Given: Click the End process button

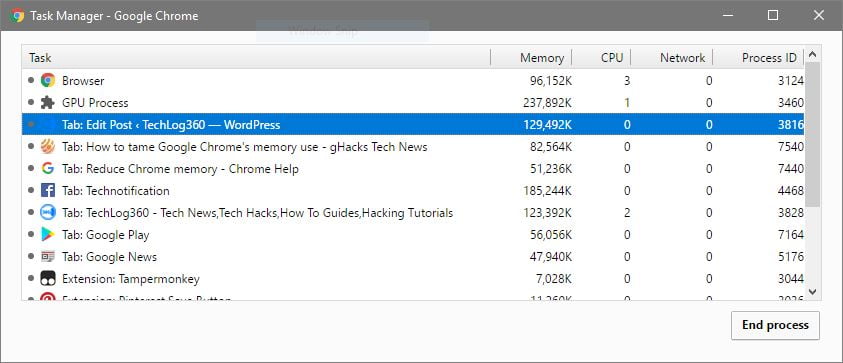Looking at the screenshot, I should (x=775, y=325).
